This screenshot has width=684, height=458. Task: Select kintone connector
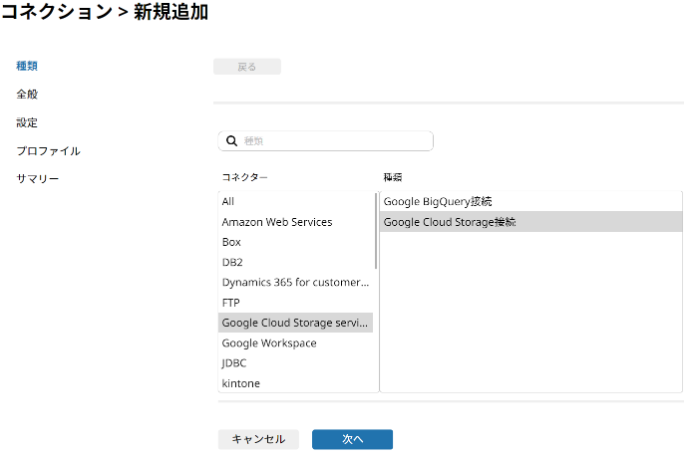coord(295,383)
